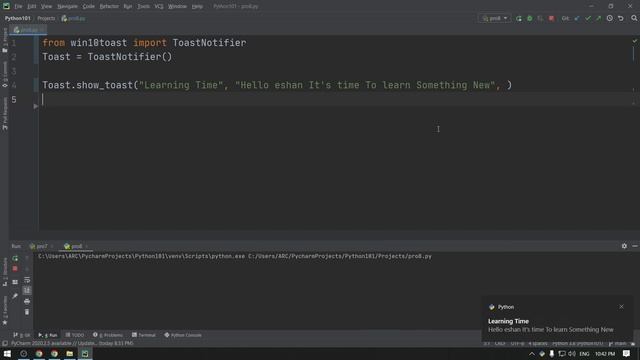
Task: Switch to the first tab in Run panel
Action: (41, 246)
